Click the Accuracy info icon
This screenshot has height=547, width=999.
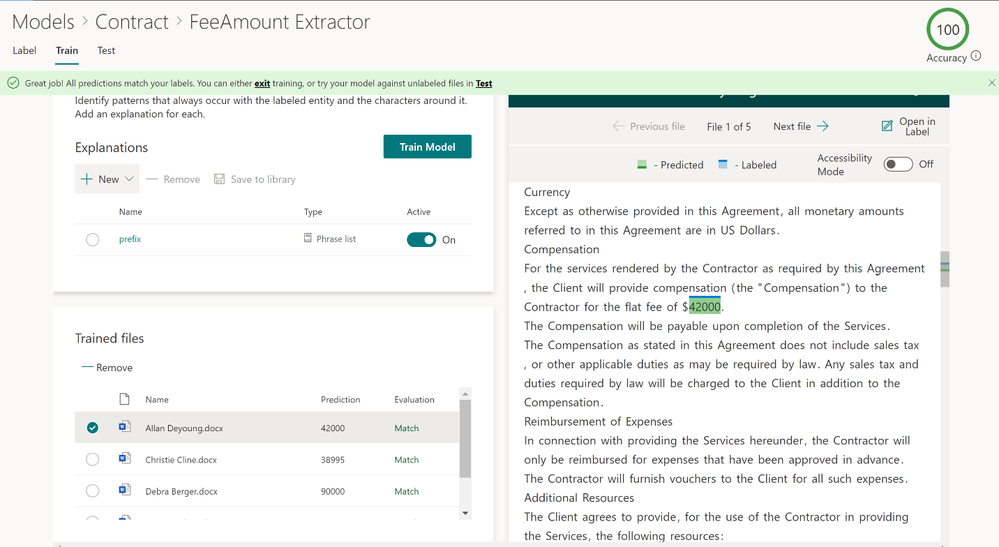(976, 57)
